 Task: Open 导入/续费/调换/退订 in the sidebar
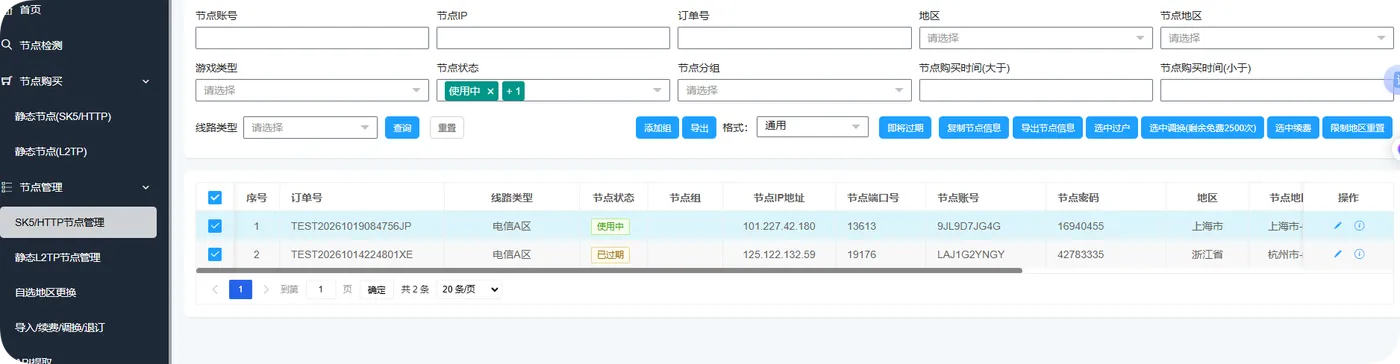[x=60, y=327]
